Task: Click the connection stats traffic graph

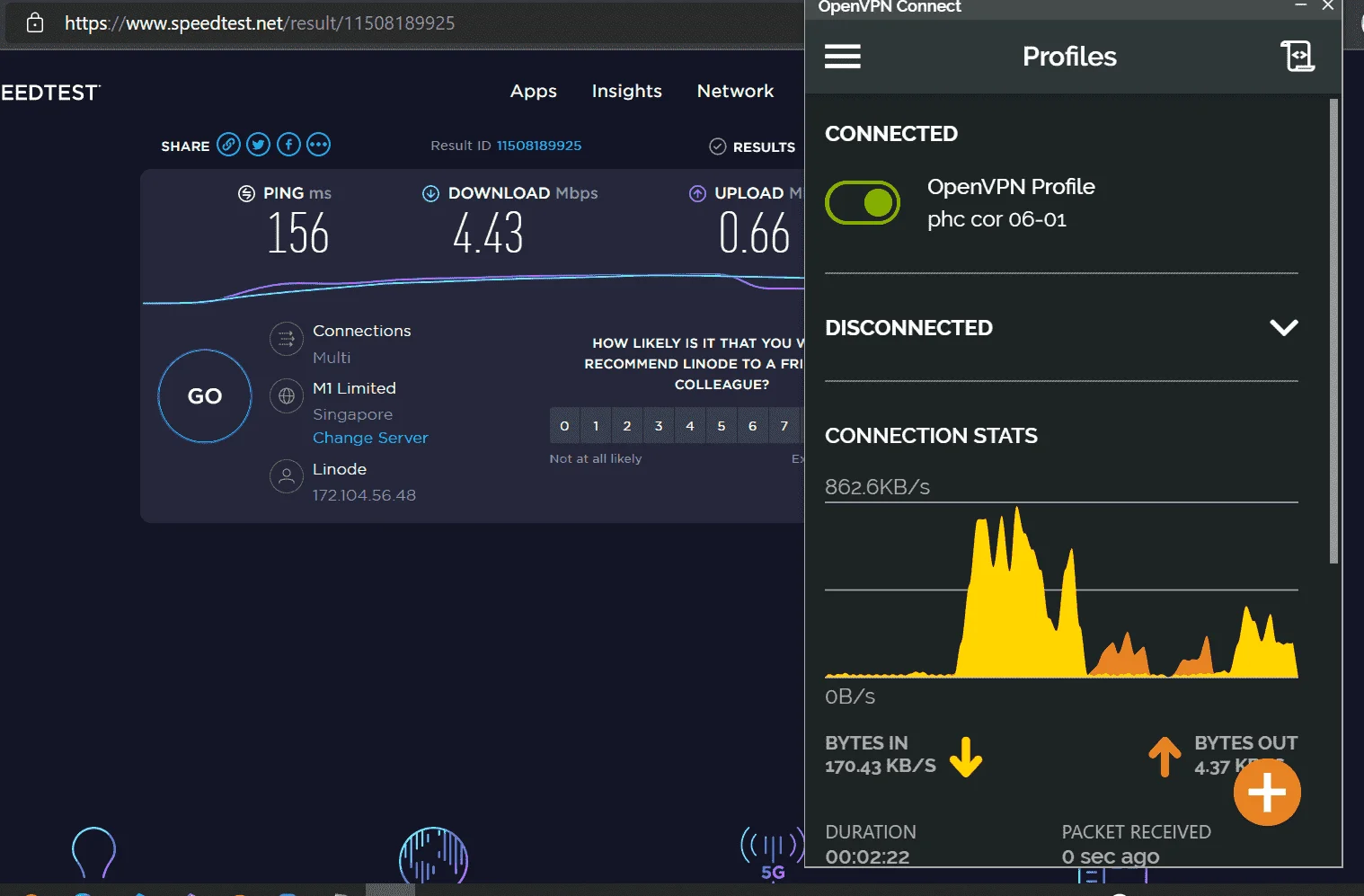Action: tap(1061, 591)
